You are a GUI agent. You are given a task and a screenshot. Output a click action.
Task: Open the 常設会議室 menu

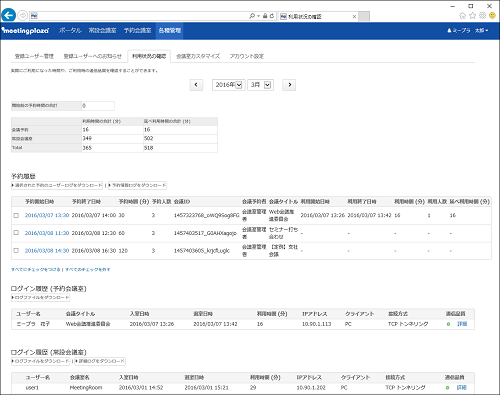(x=102, y=30)
